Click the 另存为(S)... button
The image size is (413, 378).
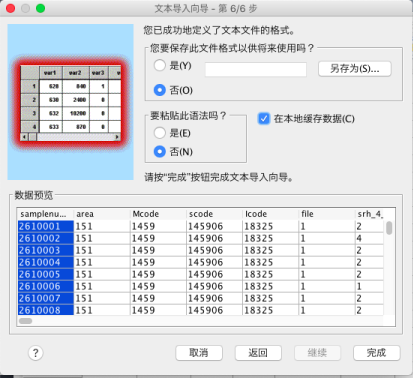[x=355, y=69]
